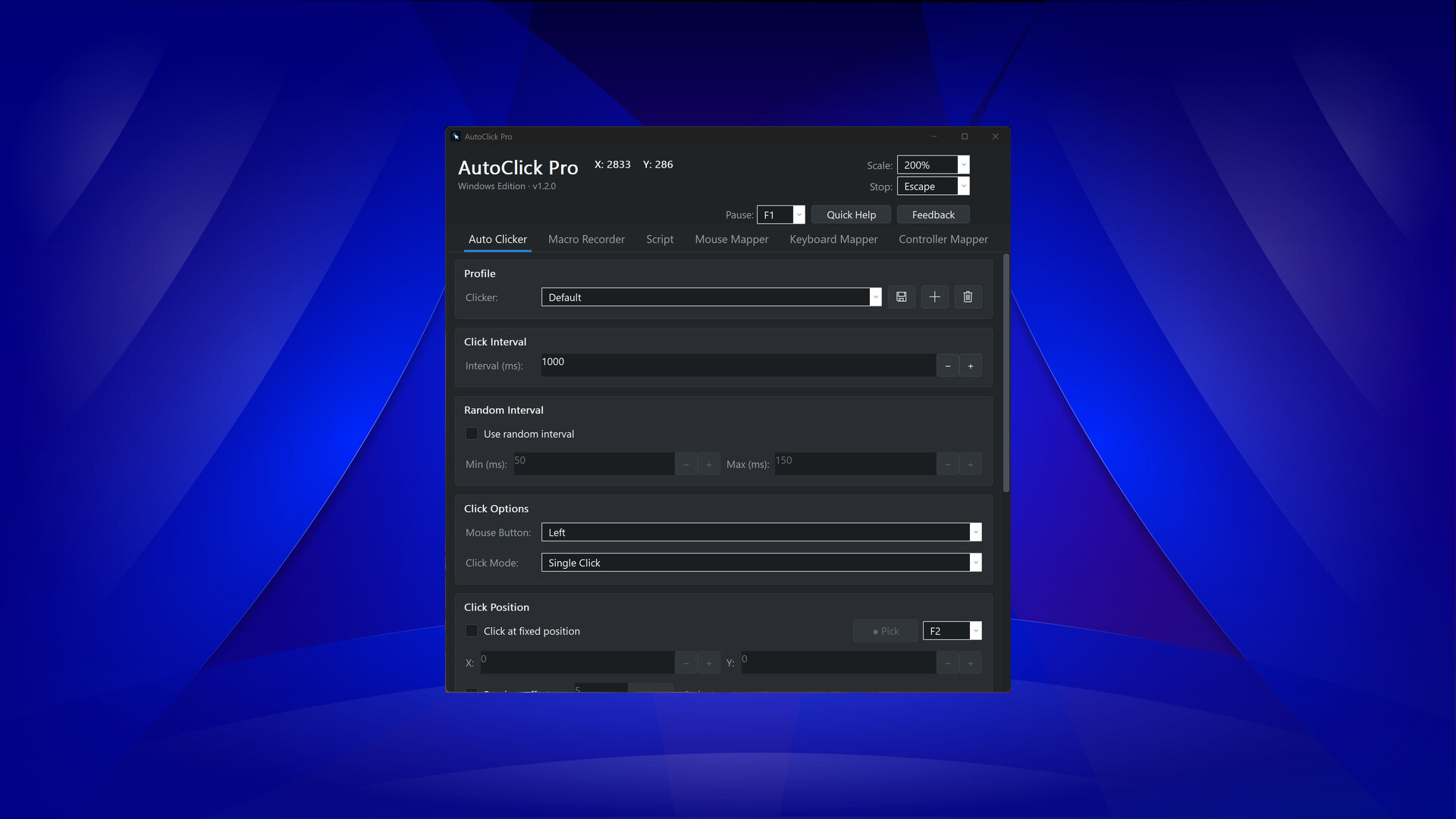This screenshot has width=1456, height=819.
Task: Open the Mouse Button dropdown showing Left
Action: (x=761, y=532)
